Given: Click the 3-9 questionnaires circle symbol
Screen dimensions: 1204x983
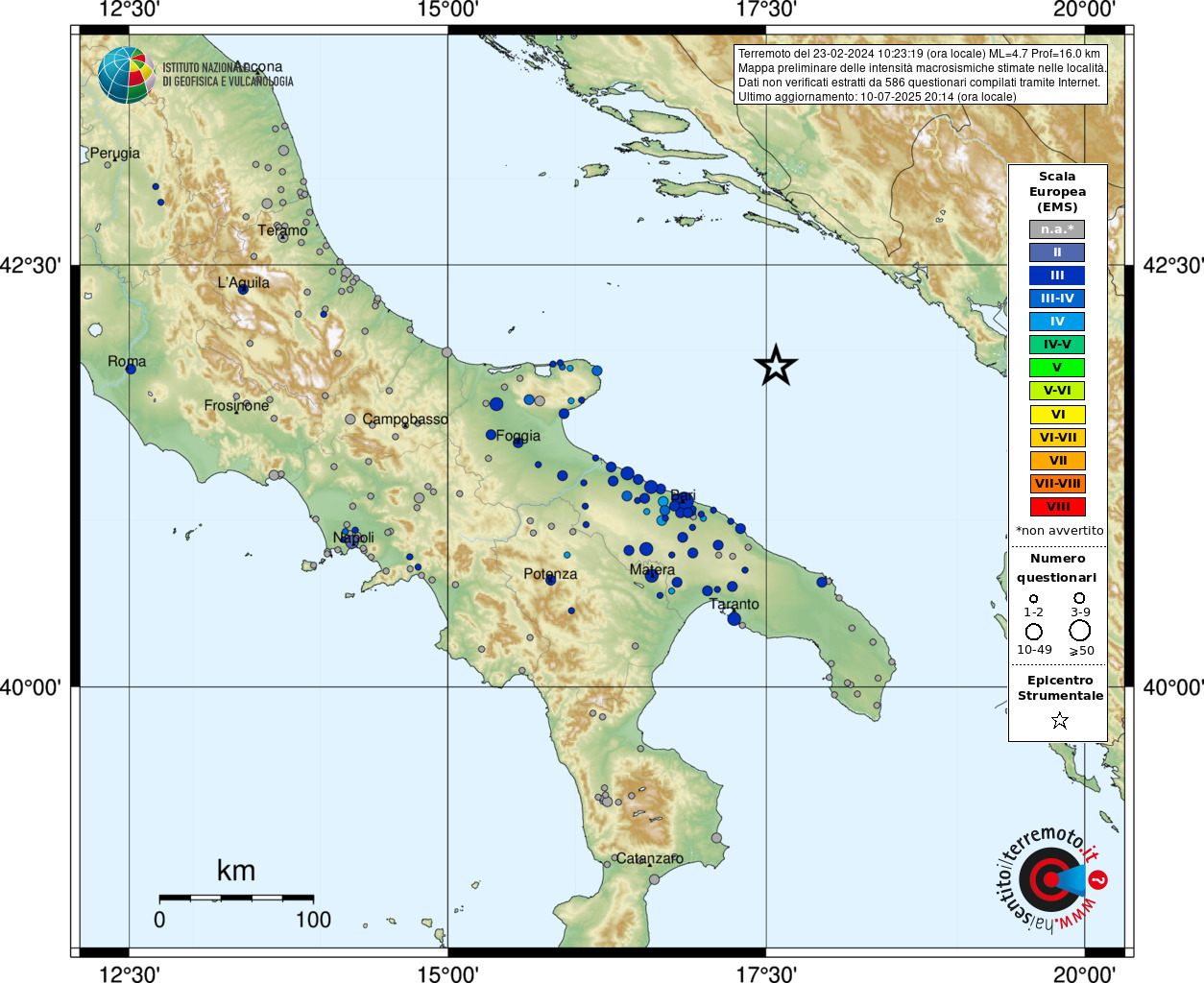Looking at the screenshot, I should pyautogui.click(x=1080, y=597).
